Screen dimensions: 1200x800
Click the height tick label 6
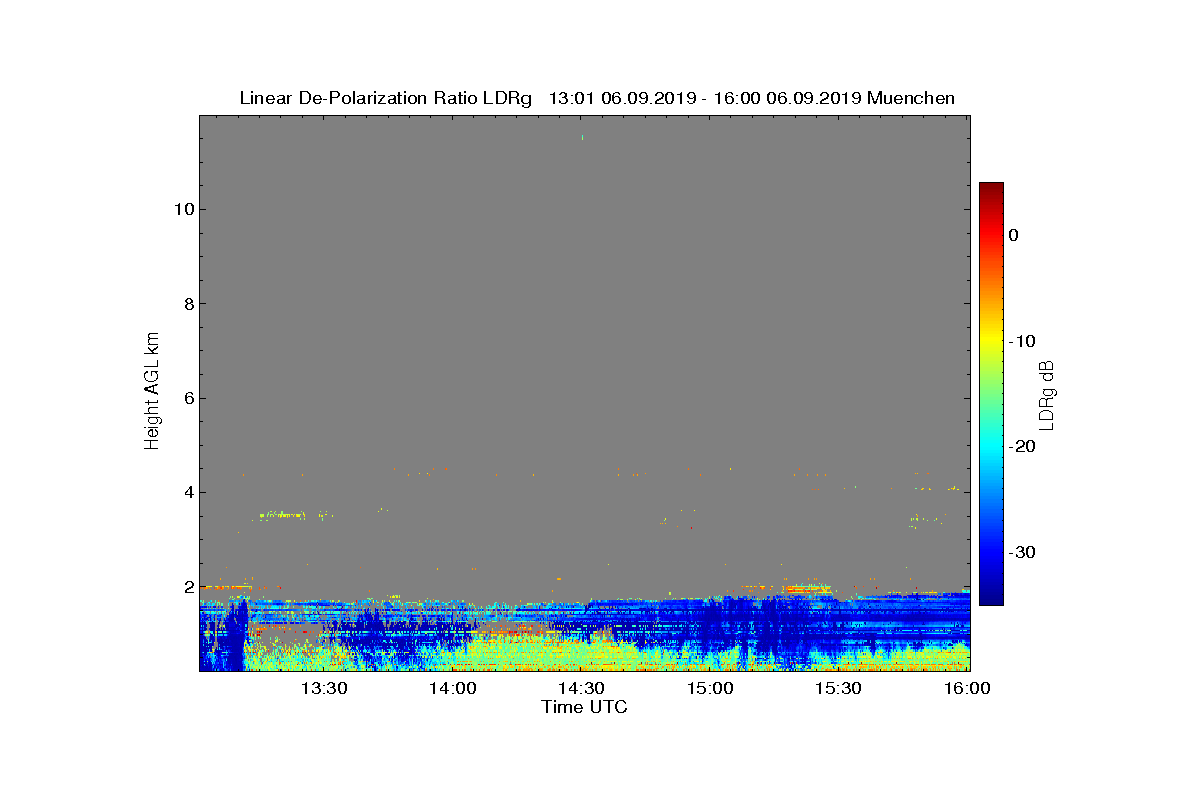point(187,398)
